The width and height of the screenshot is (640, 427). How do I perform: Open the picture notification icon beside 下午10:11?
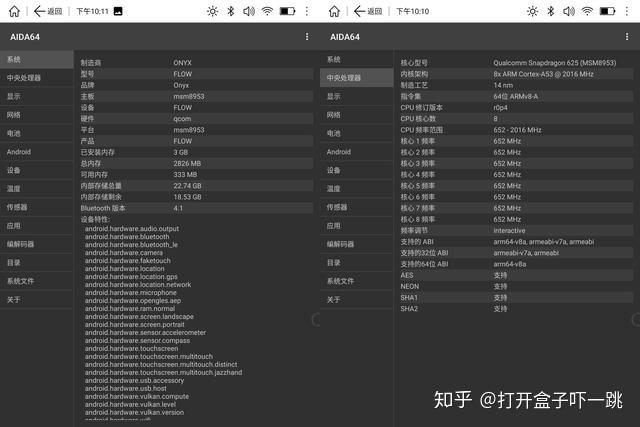click(x=118, y=11)
